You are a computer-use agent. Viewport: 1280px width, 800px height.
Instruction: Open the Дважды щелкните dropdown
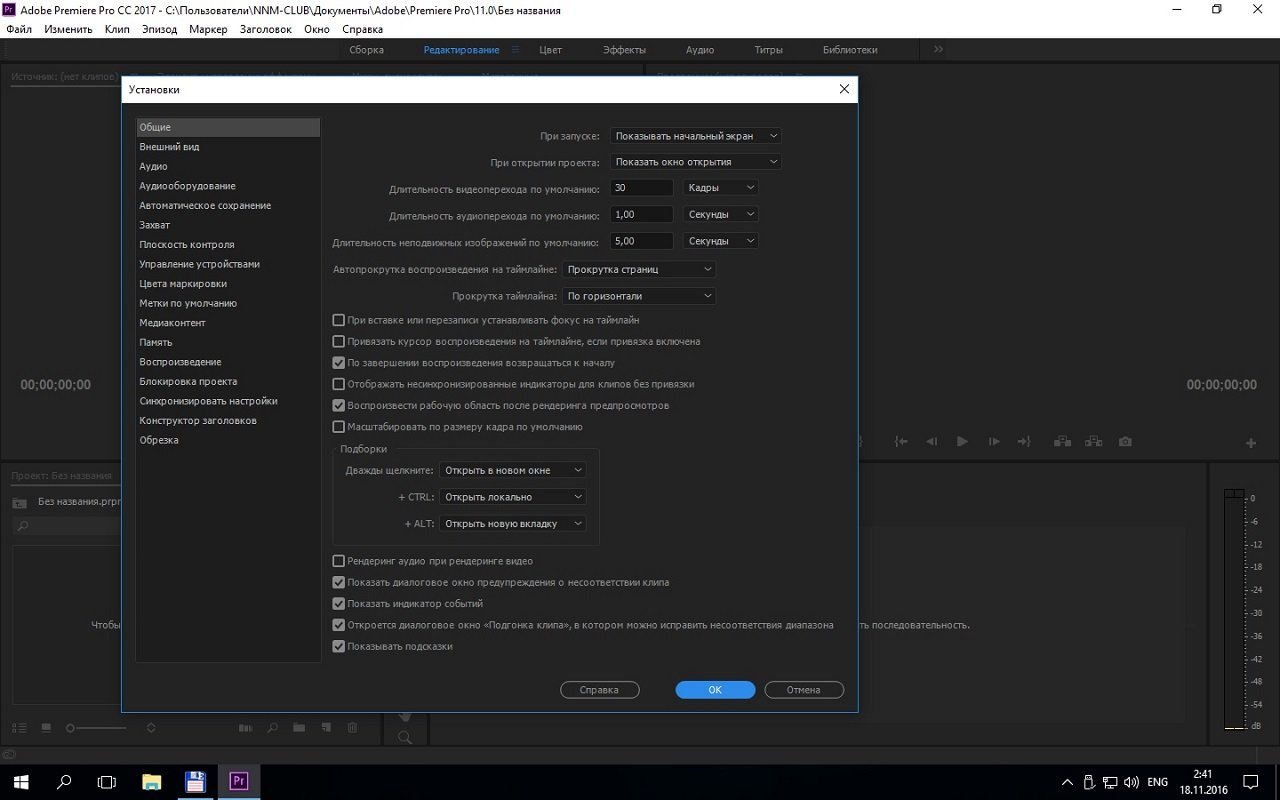(513, 470)
